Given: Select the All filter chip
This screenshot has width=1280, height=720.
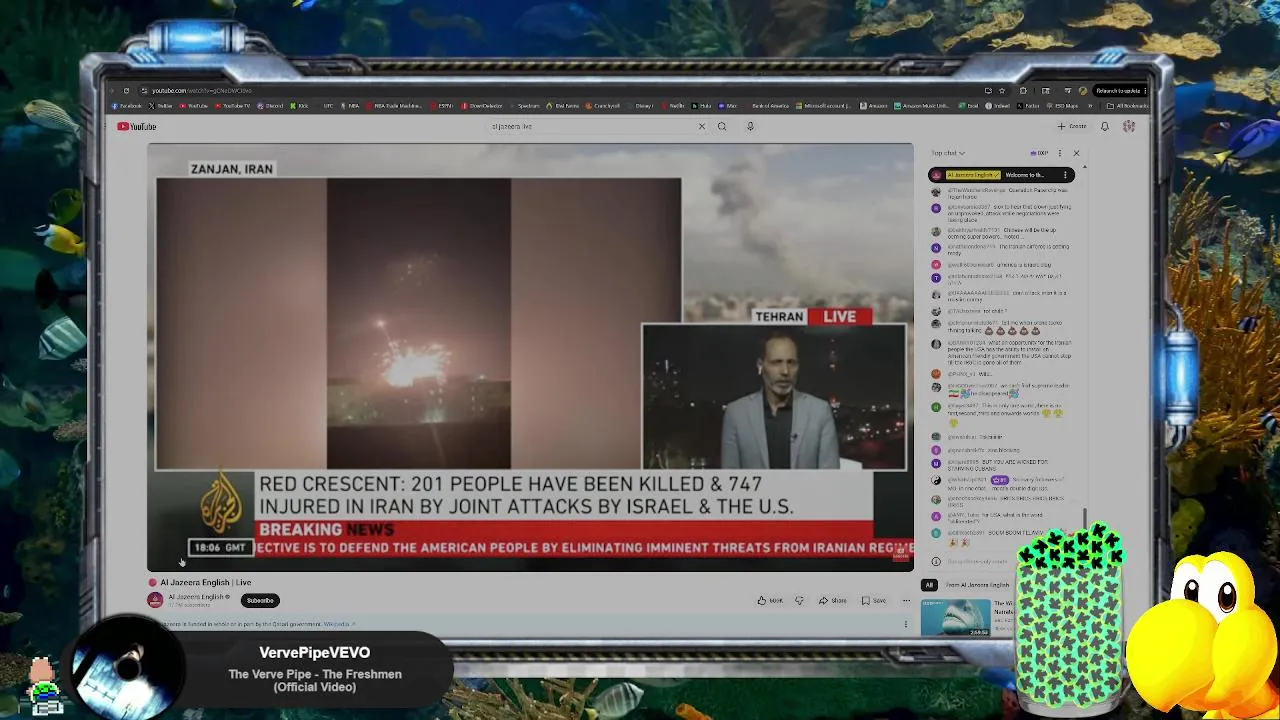Looking at the screenshot, I should click(x=929, y=585).
